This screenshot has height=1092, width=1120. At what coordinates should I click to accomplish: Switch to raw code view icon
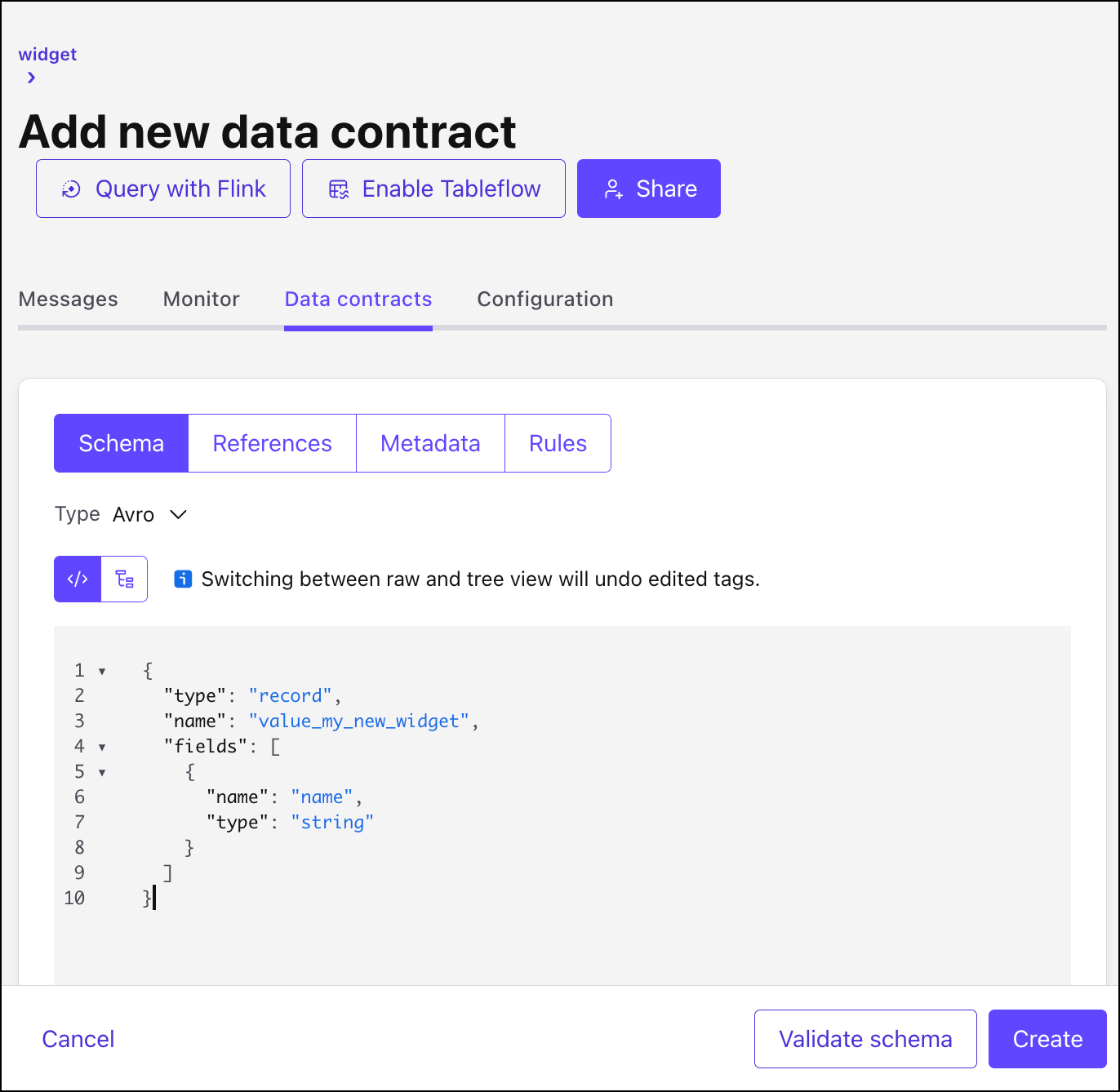click(78, 579)
